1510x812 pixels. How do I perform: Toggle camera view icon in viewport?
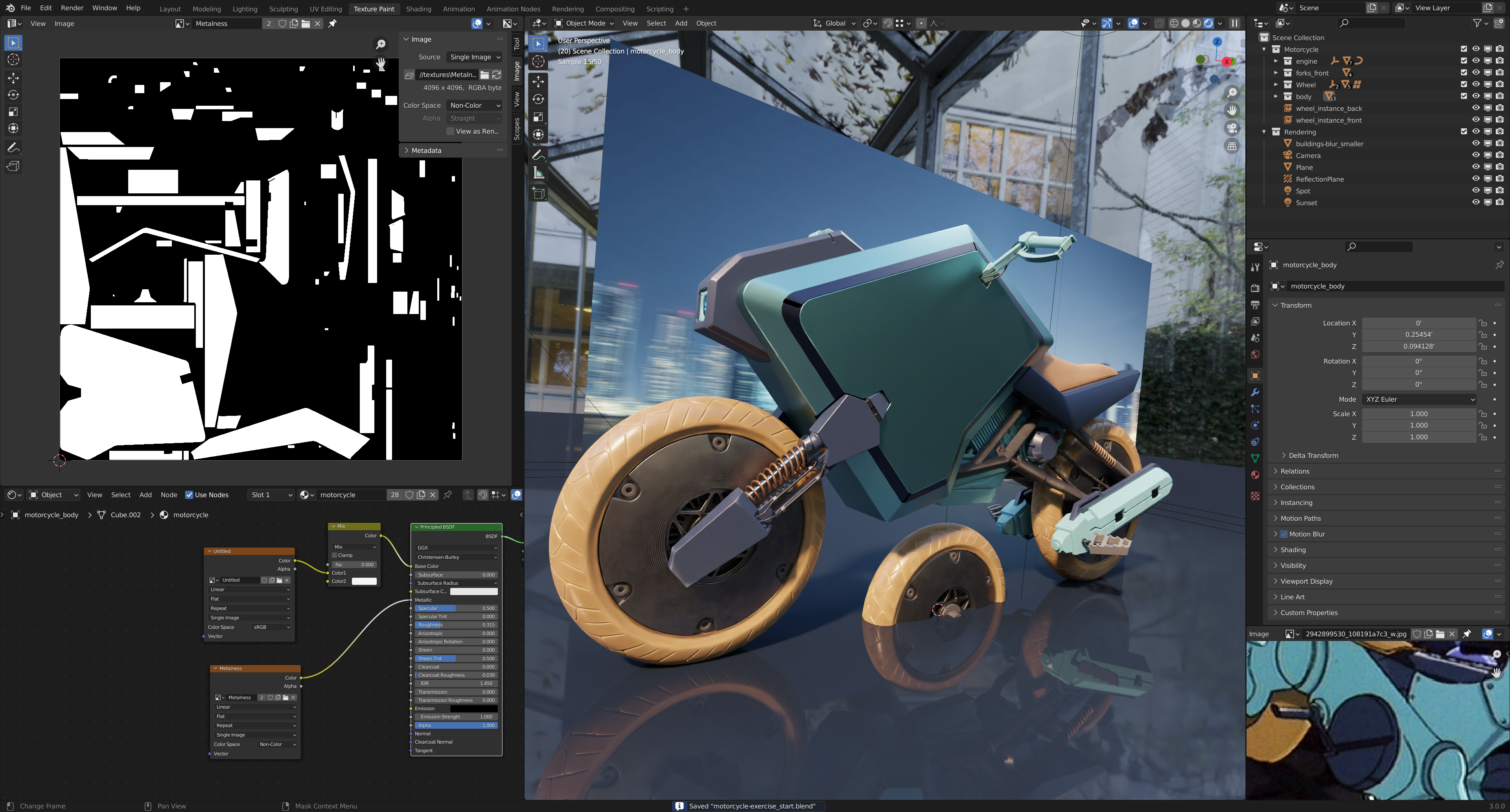[1232, 128]
